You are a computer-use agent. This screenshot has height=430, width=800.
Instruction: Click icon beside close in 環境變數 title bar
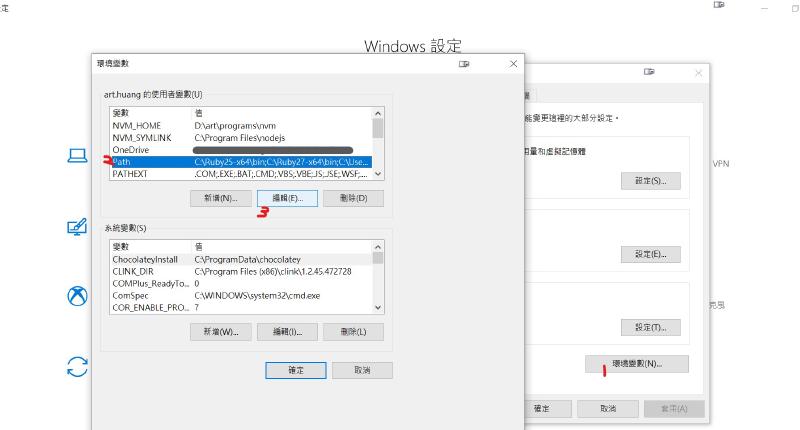tap(464, 64)
